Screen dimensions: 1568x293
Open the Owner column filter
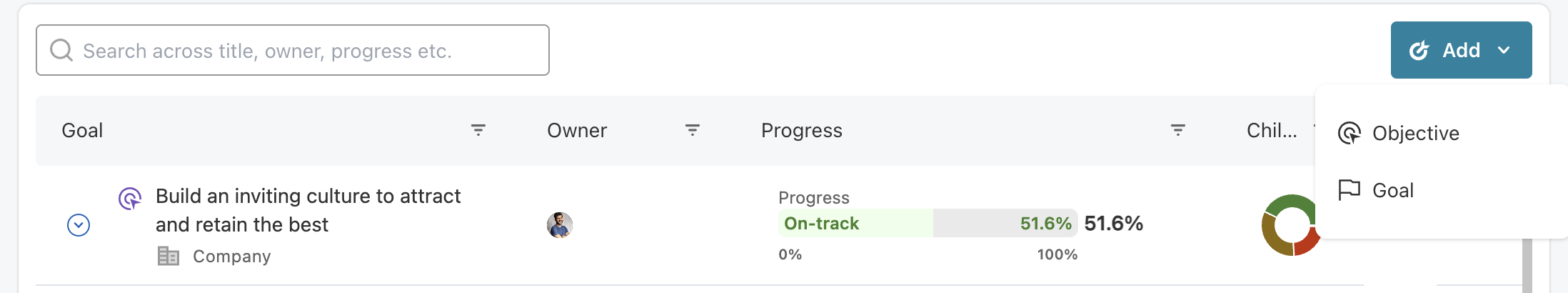tap(692, 130)
